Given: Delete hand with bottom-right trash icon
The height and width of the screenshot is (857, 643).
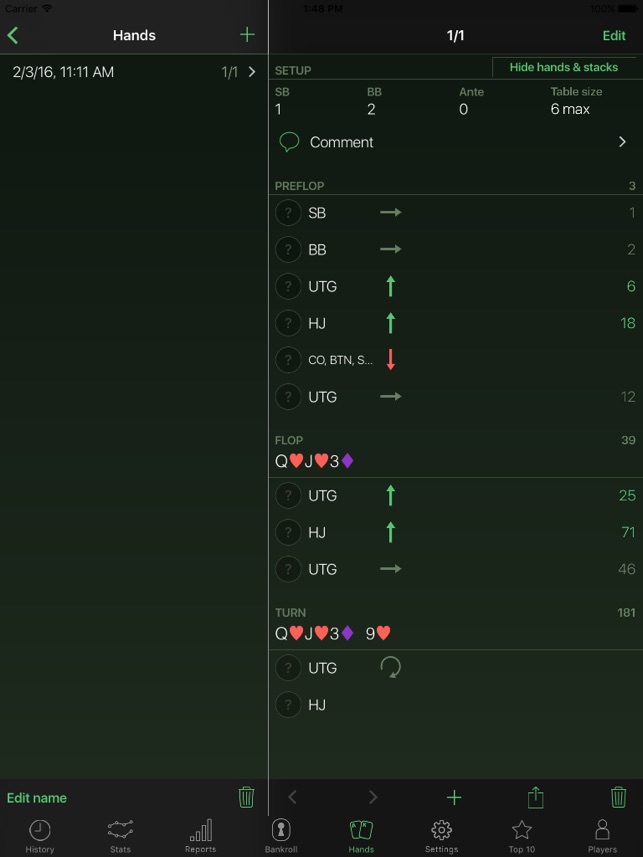Looking at the screenshot, I should point(618,797).
